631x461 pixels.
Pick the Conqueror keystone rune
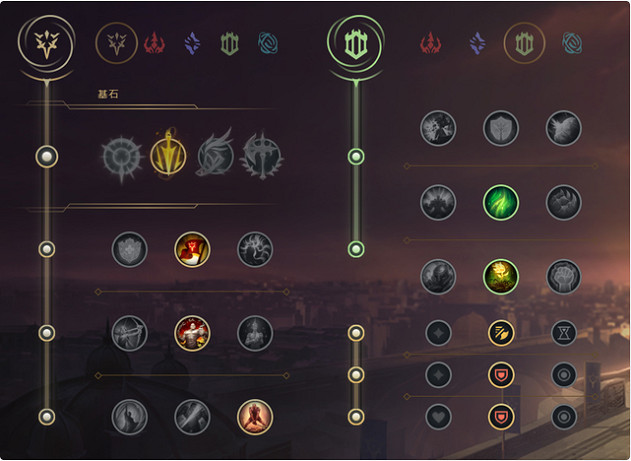tap(262, 157)
